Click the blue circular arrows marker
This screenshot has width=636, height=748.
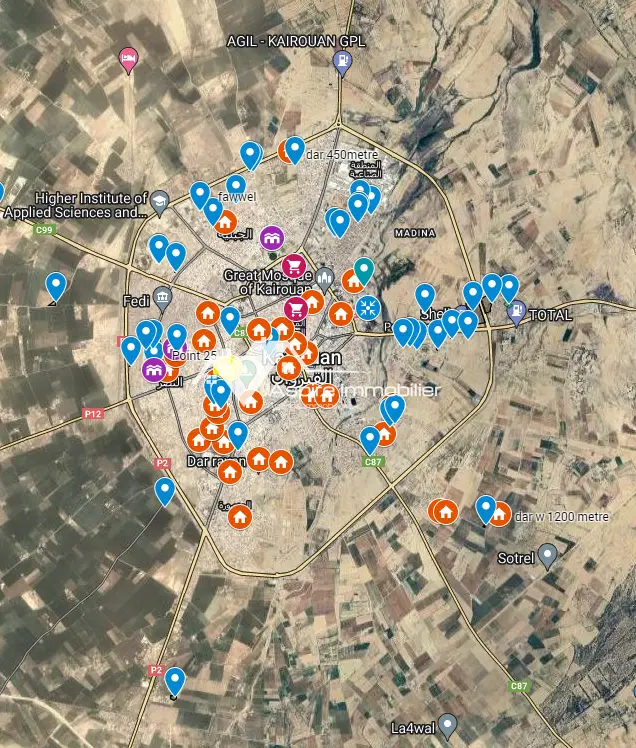pos(368,306)
